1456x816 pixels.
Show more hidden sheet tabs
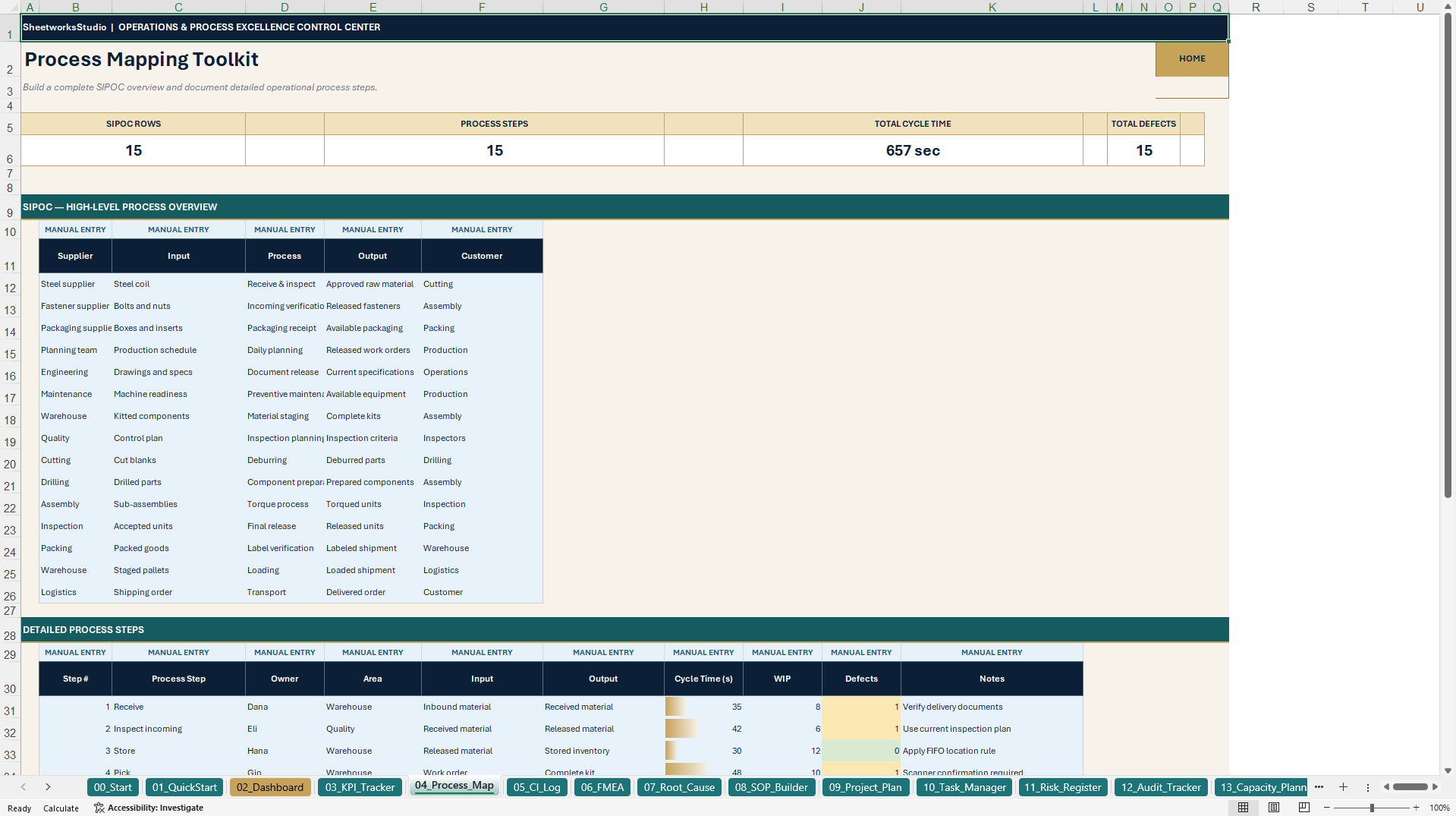(x=1319, y=787)
